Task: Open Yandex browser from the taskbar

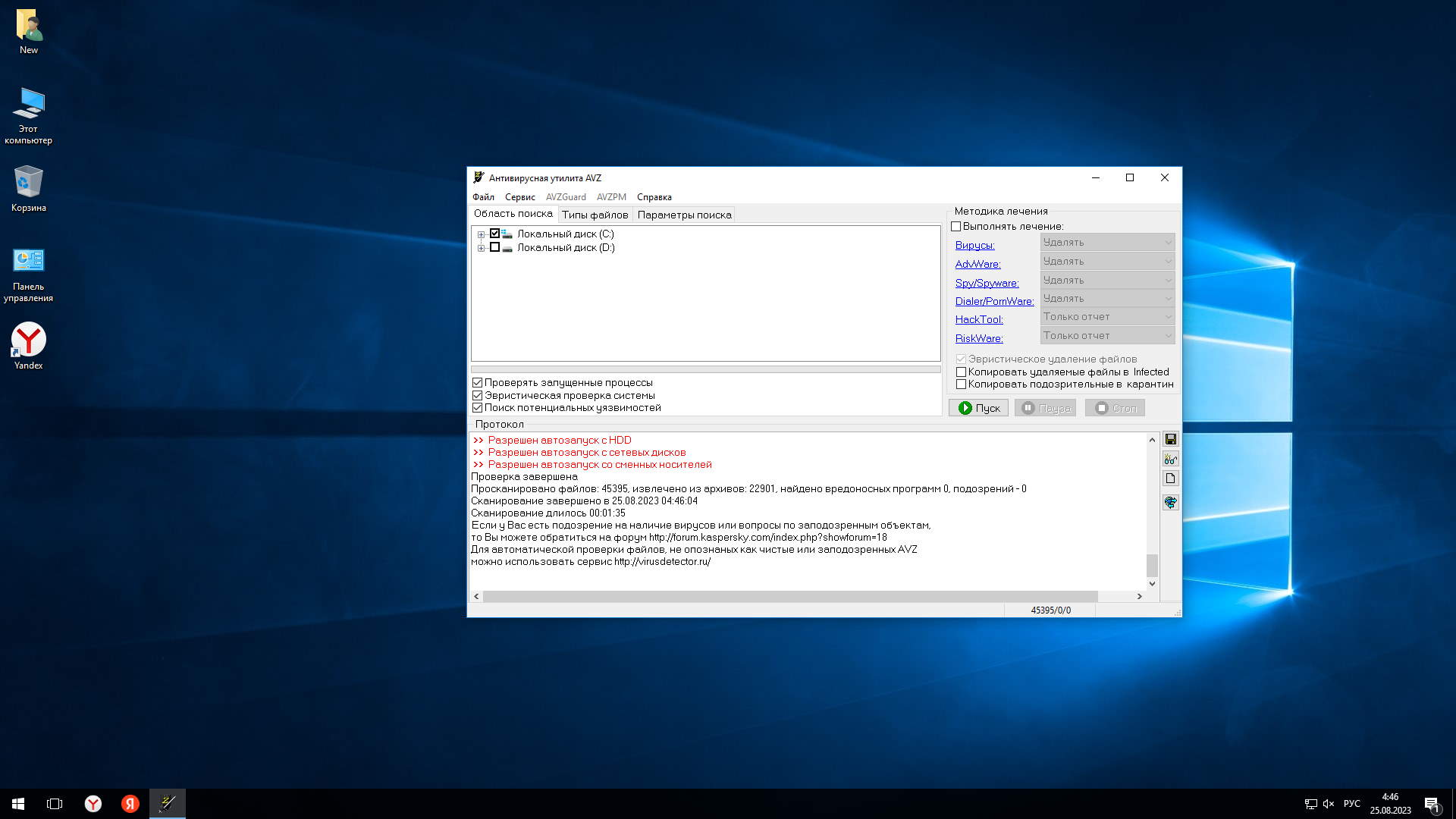Action: coord(93,803)
